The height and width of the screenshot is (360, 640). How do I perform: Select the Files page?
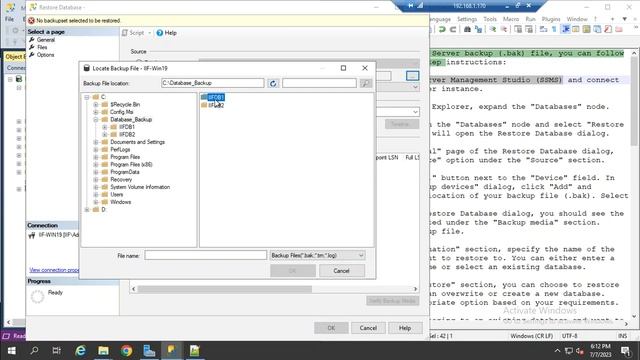coord(42,47)
